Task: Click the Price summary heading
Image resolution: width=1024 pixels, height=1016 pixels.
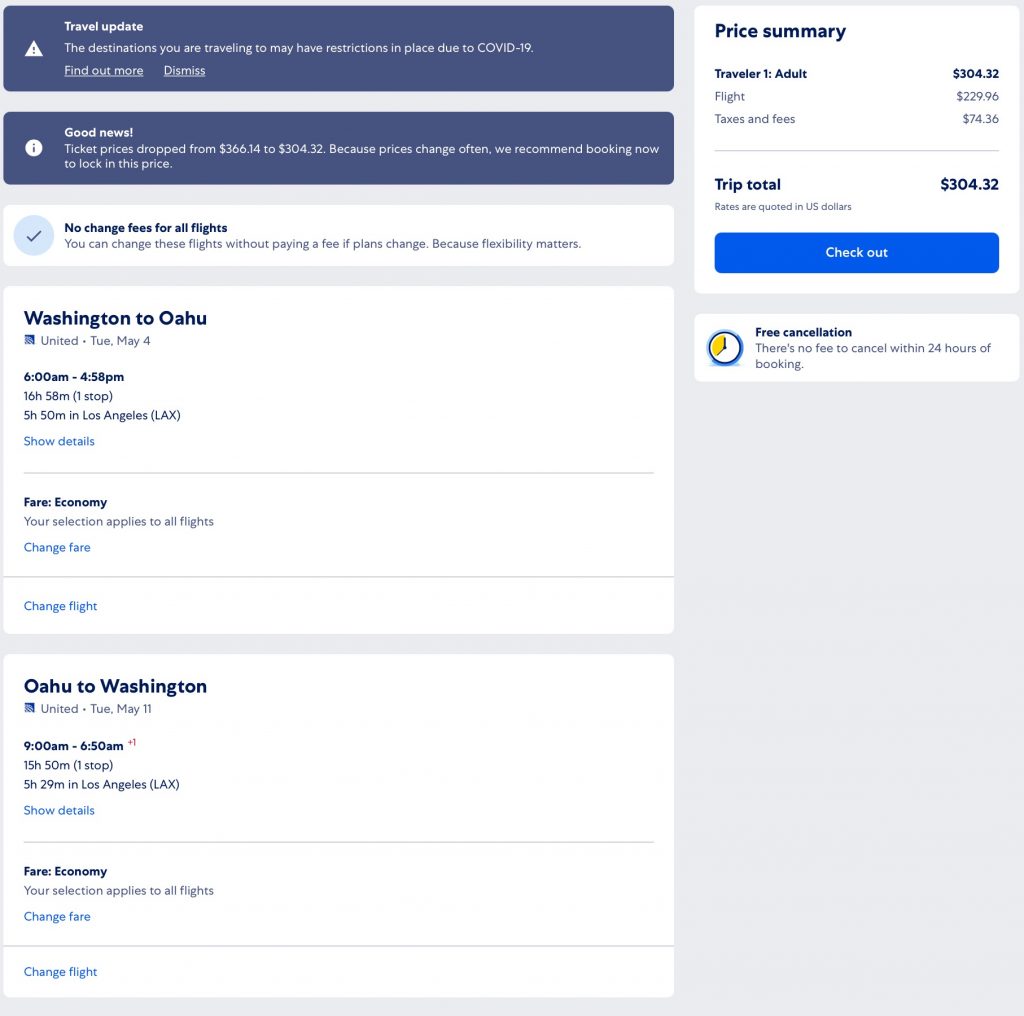Action: (x=780, y=31)
